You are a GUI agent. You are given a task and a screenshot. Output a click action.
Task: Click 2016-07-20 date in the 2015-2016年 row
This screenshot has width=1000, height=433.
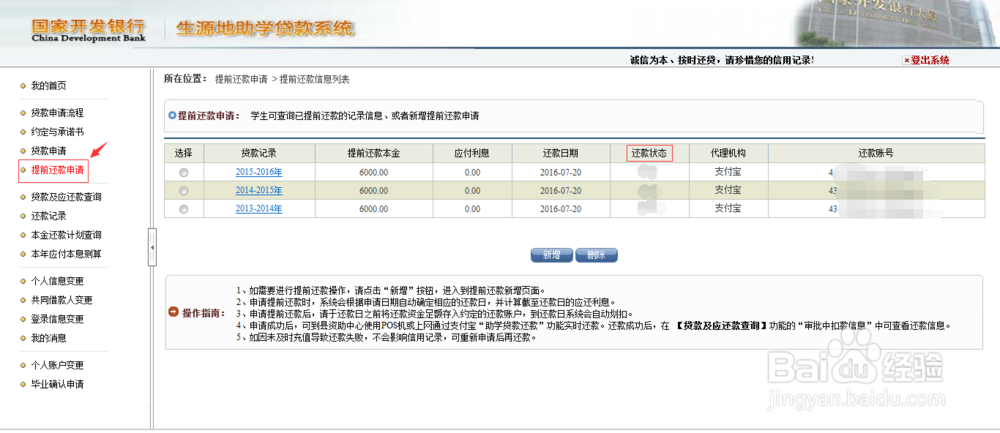click(561, 172)
